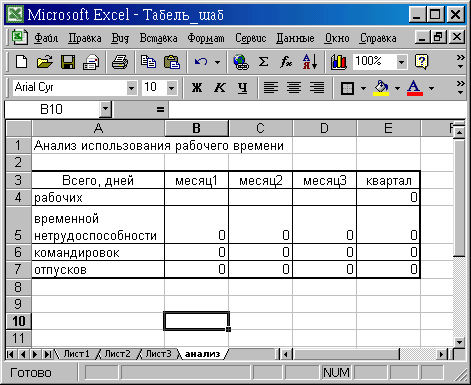Click the Edit Formula equals button
Image resolution: width=471 pixels, height=385 pixels.
click(x=160, y=109)
